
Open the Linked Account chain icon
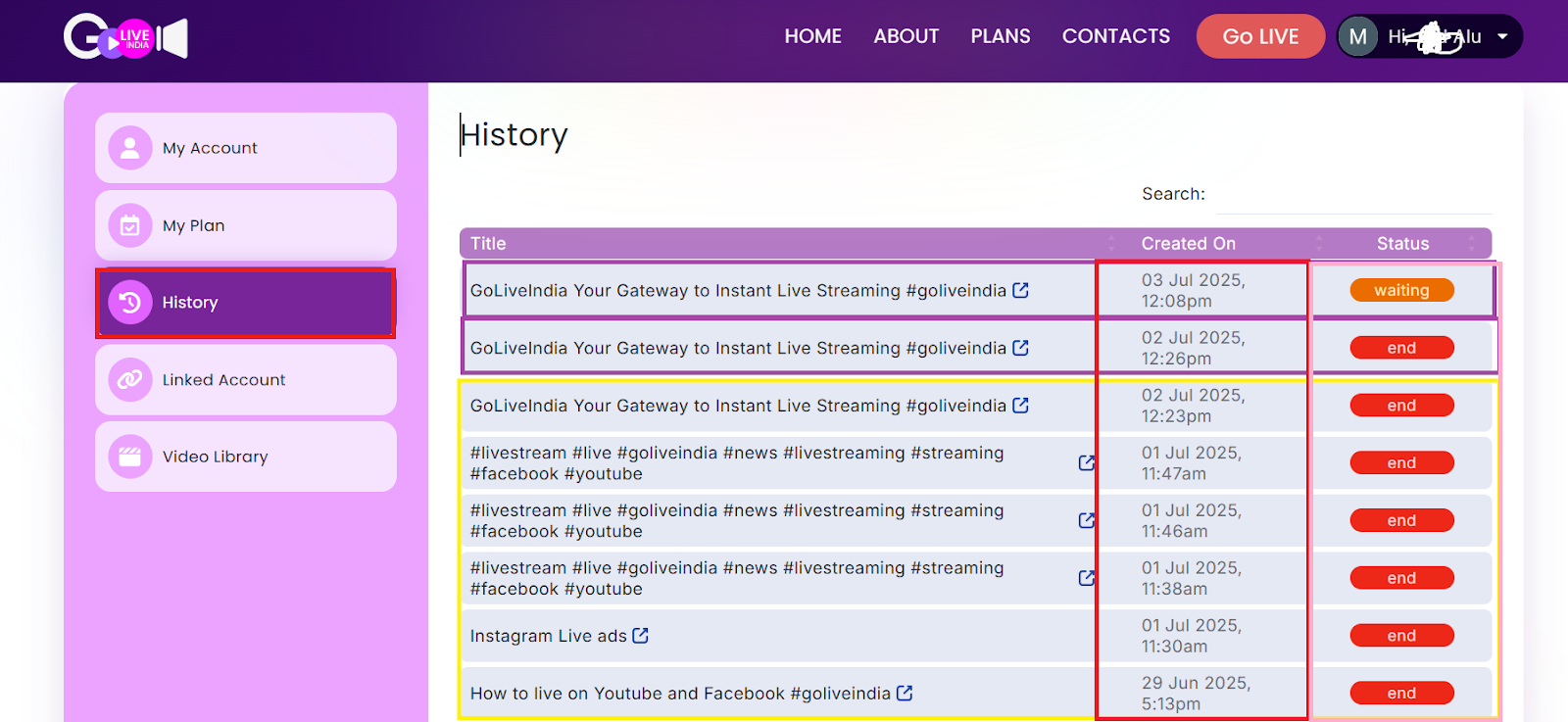pyautogui.click(x=130, y=379)
